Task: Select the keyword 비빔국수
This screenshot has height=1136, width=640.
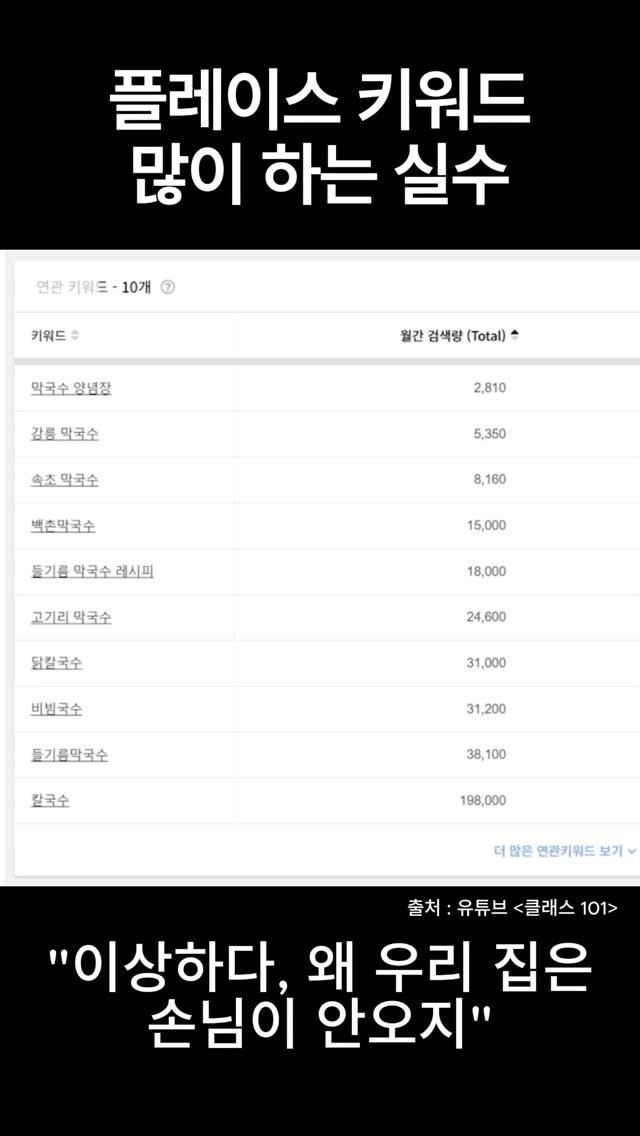Action: tap(54, 709)
